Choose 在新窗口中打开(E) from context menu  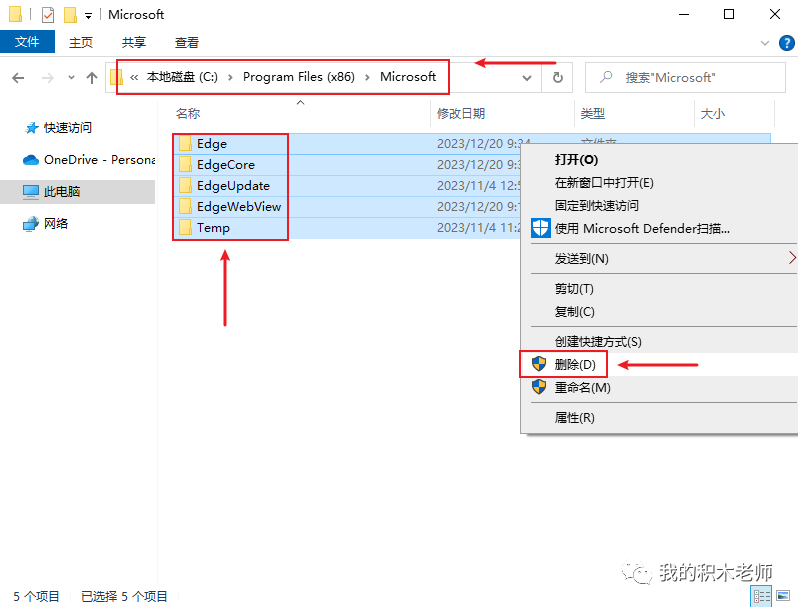[x=604, y=183]
